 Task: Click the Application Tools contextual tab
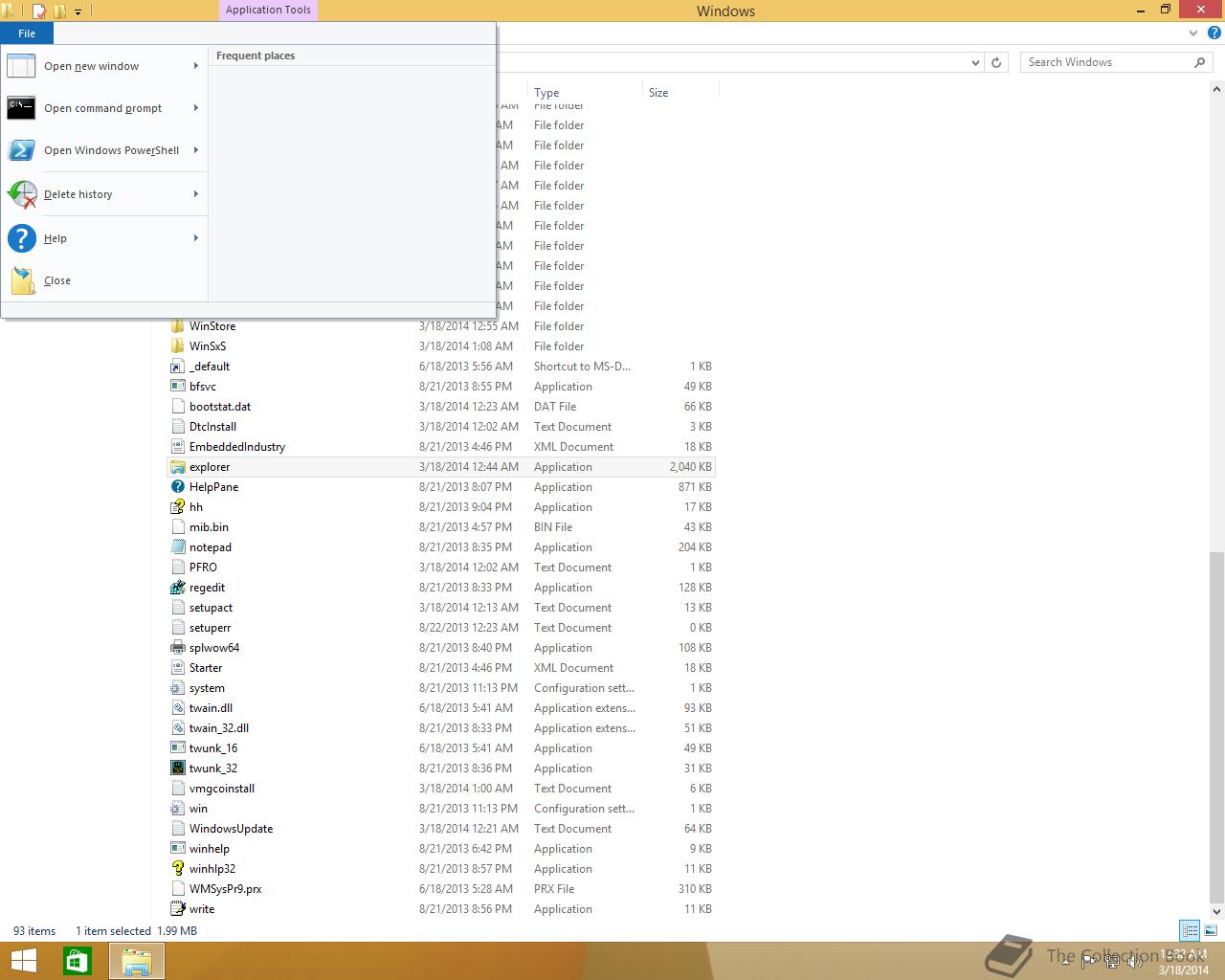268,11
